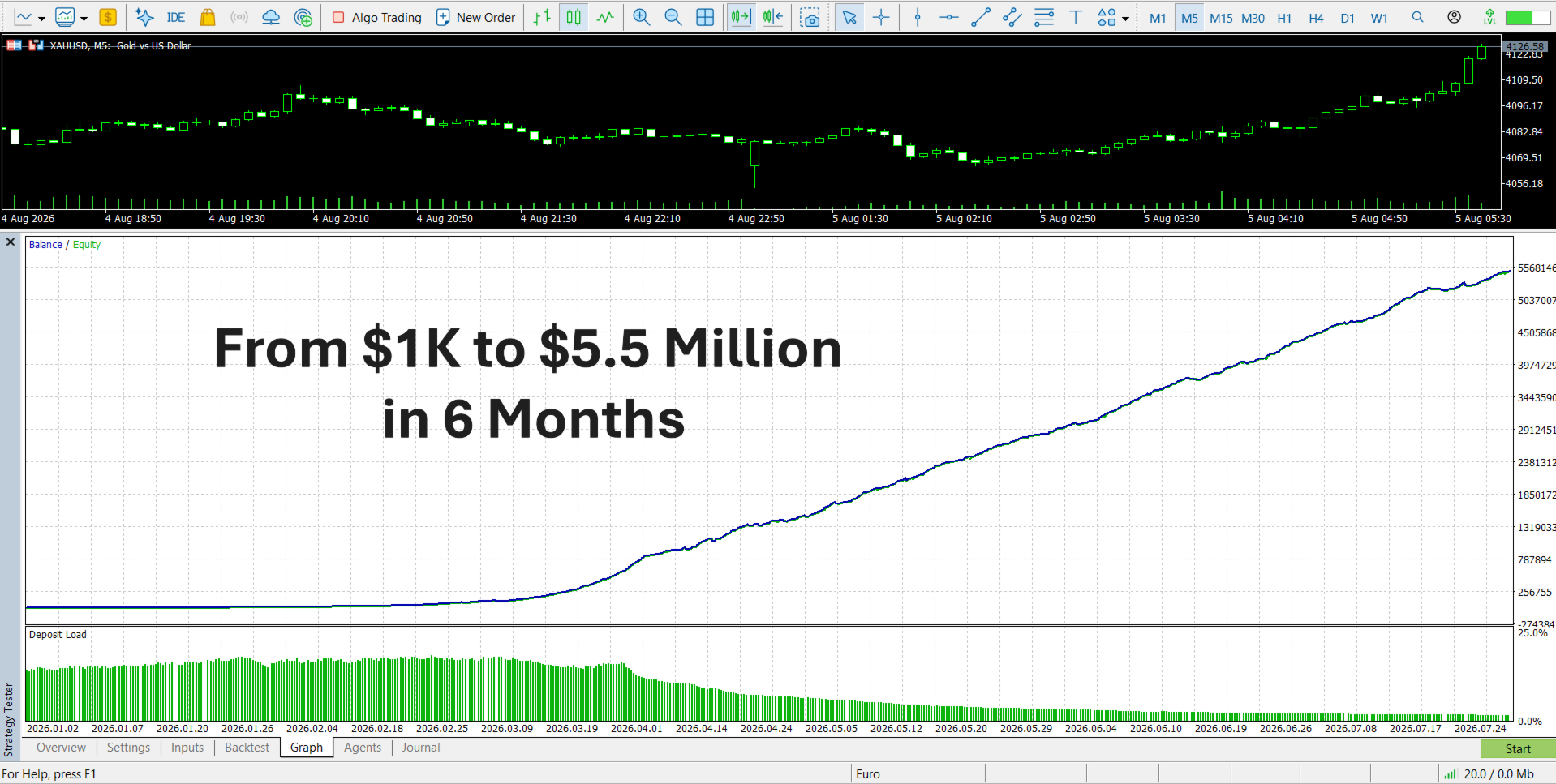Switch to M5 timeframe
Image resolution: width=1556 pixels, height=784 pixels.
[1189, 18]
